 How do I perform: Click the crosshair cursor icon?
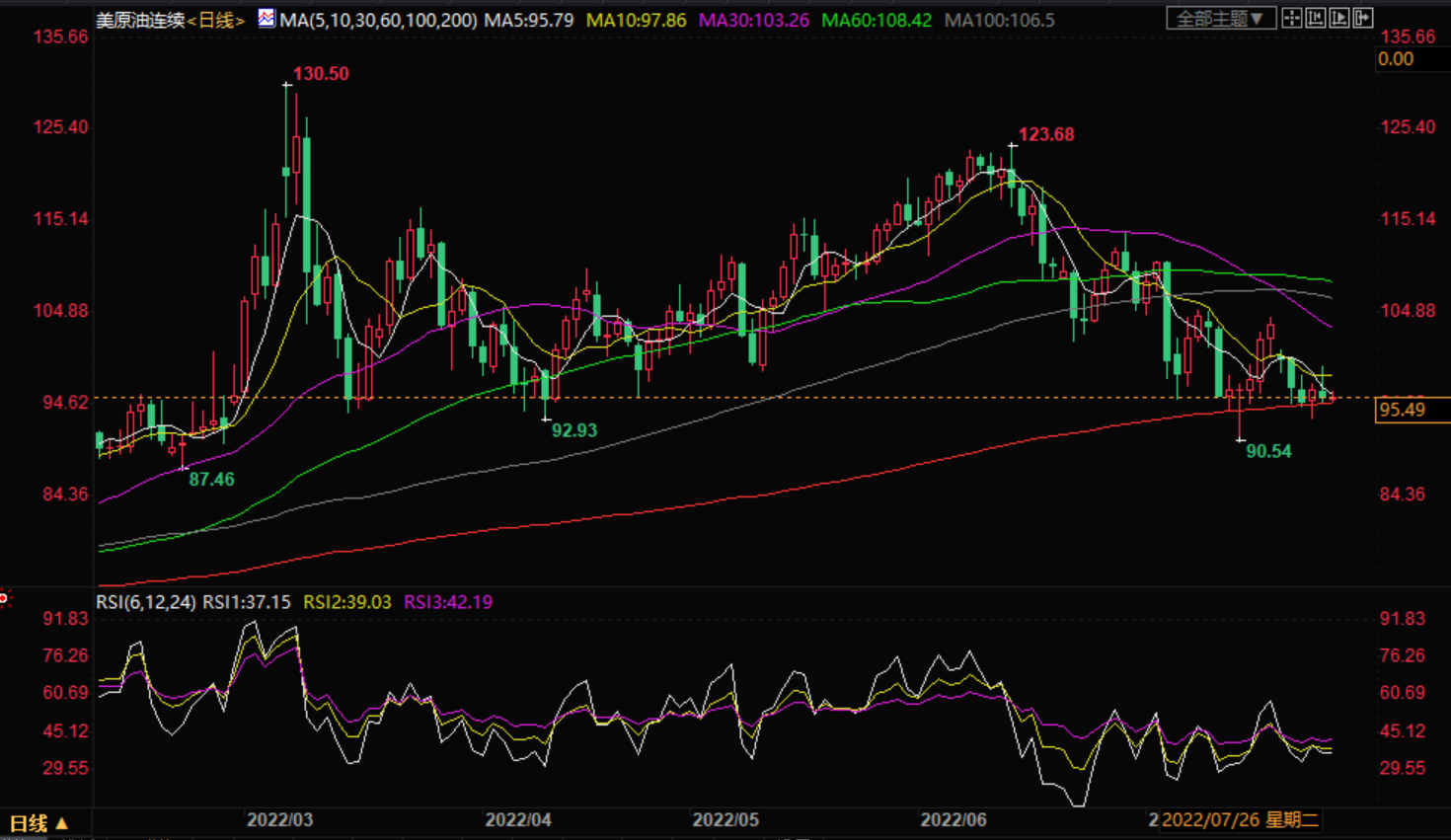coord(1292,18)
